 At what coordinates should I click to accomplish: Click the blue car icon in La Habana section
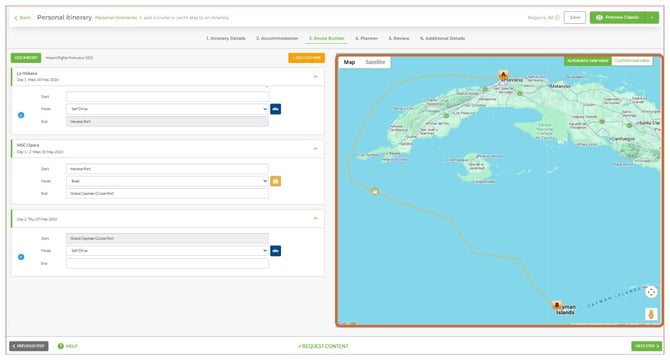(x=276, y=109)
